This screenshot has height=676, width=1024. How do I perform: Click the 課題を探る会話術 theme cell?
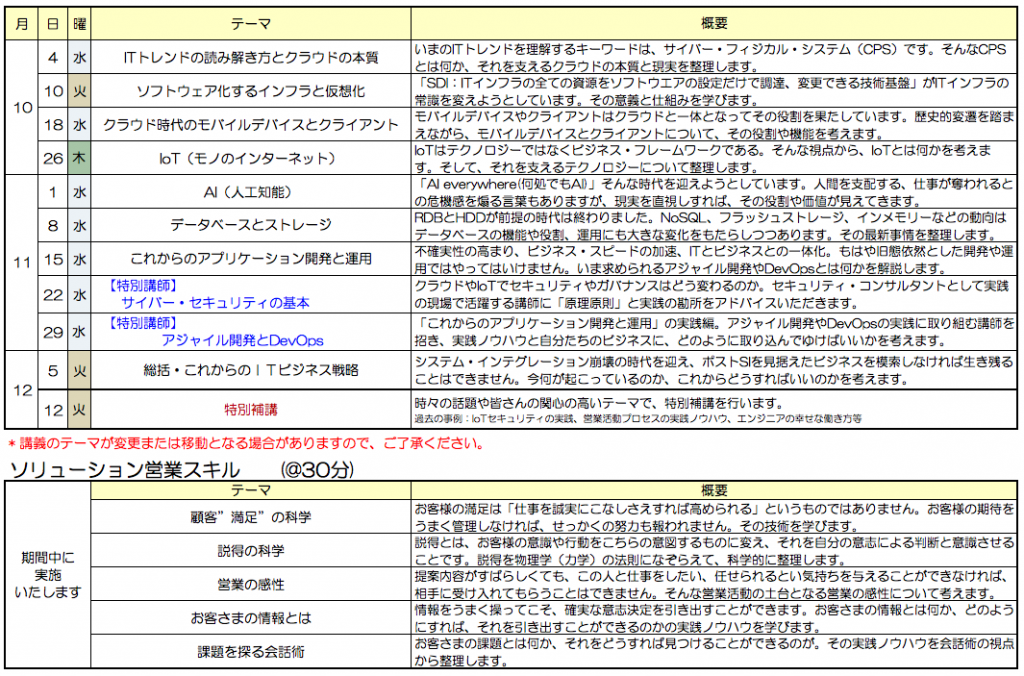click(x=251, y=652)
